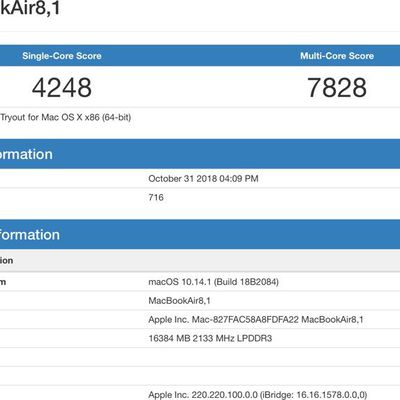The image size is (400, 400).
Task: Click the 16384 MB 2133 MHz LPDDR3 entry
Action: [x=210, y=338]
